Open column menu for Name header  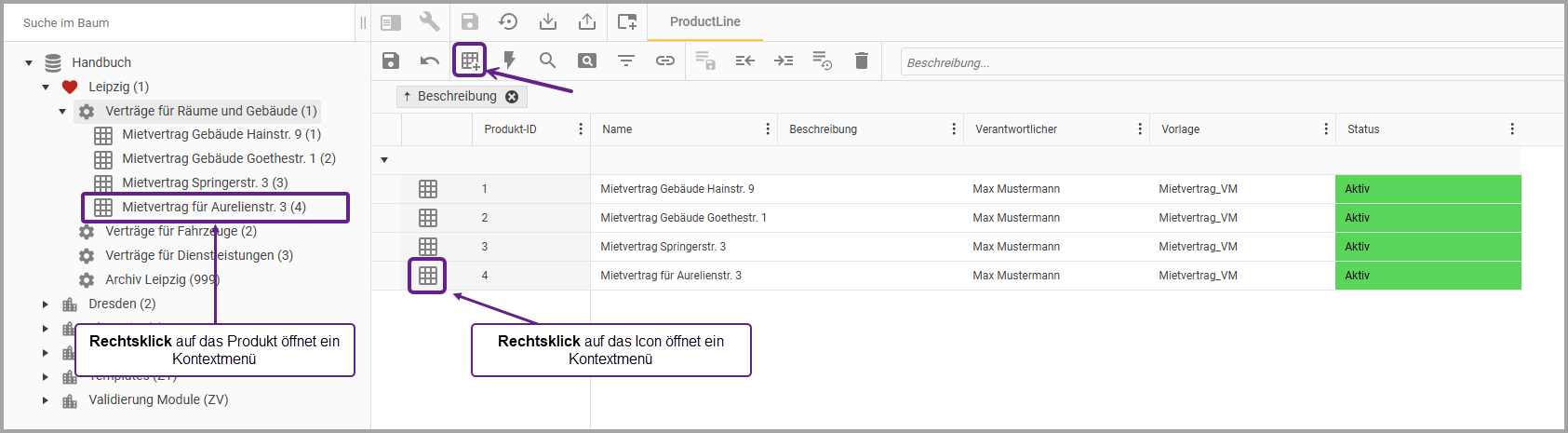pyautogui.click(x=768, y=129)
